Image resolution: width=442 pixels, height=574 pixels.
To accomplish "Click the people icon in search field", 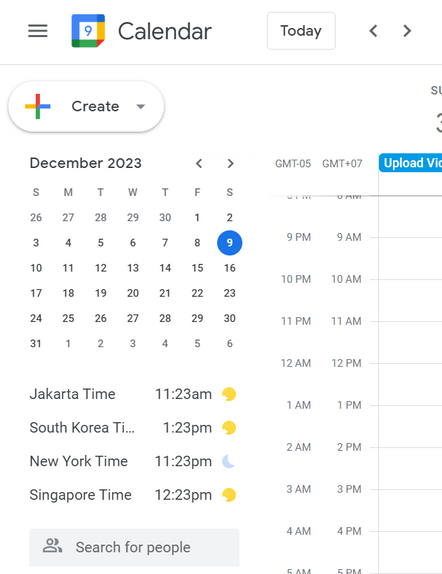I will tap(52, 546).
